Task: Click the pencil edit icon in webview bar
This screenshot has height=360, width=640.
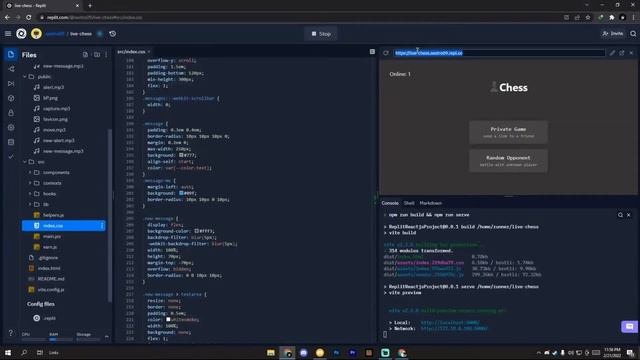Action: (x=612, y=53)
